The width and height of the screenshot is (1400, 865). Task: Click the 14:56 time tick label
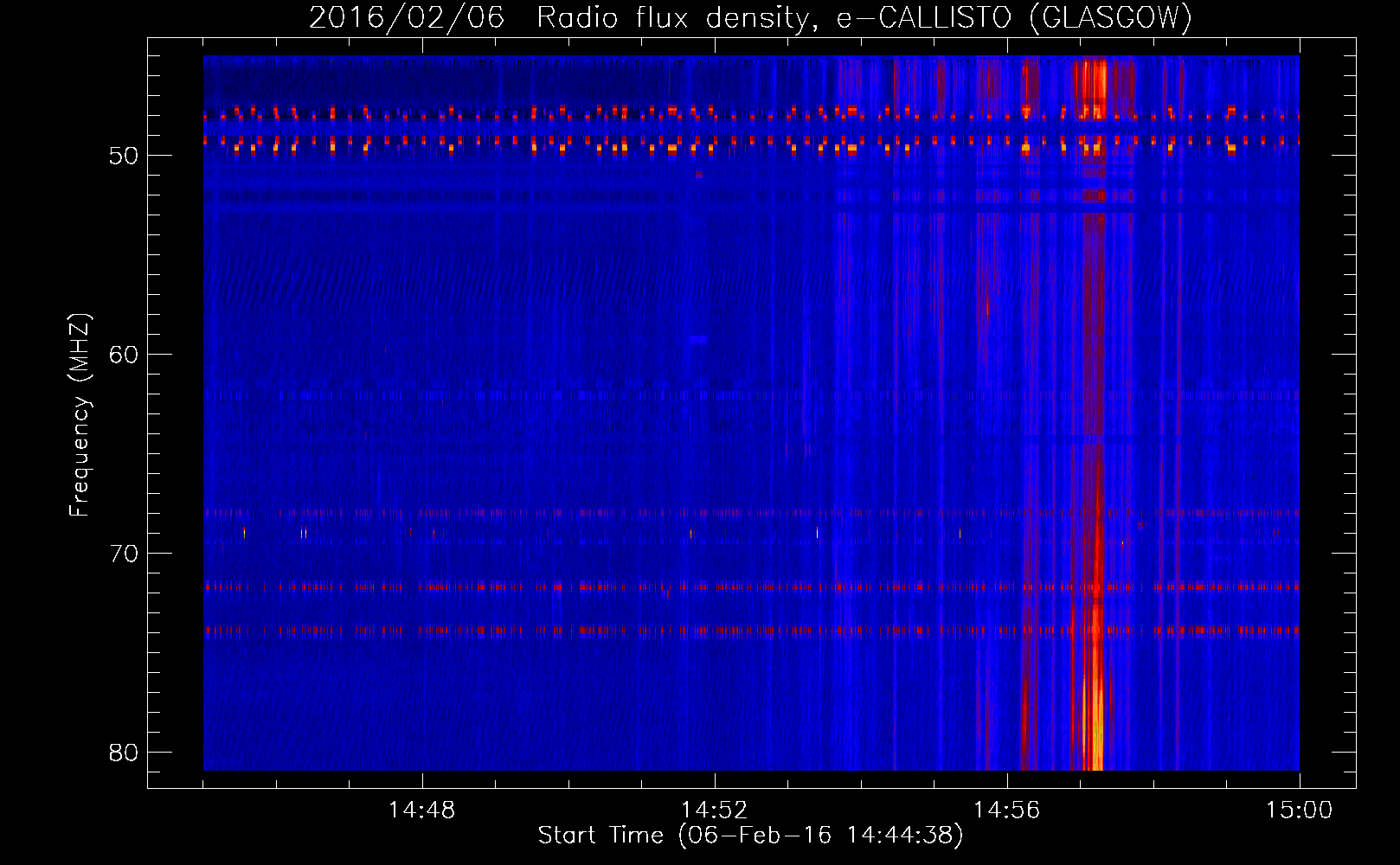1007,811
